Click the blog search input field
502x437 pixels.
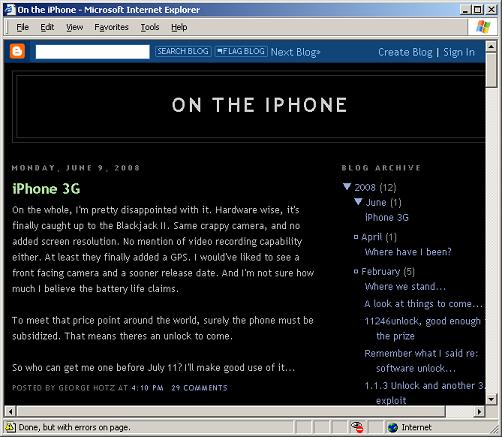point(92,52)
